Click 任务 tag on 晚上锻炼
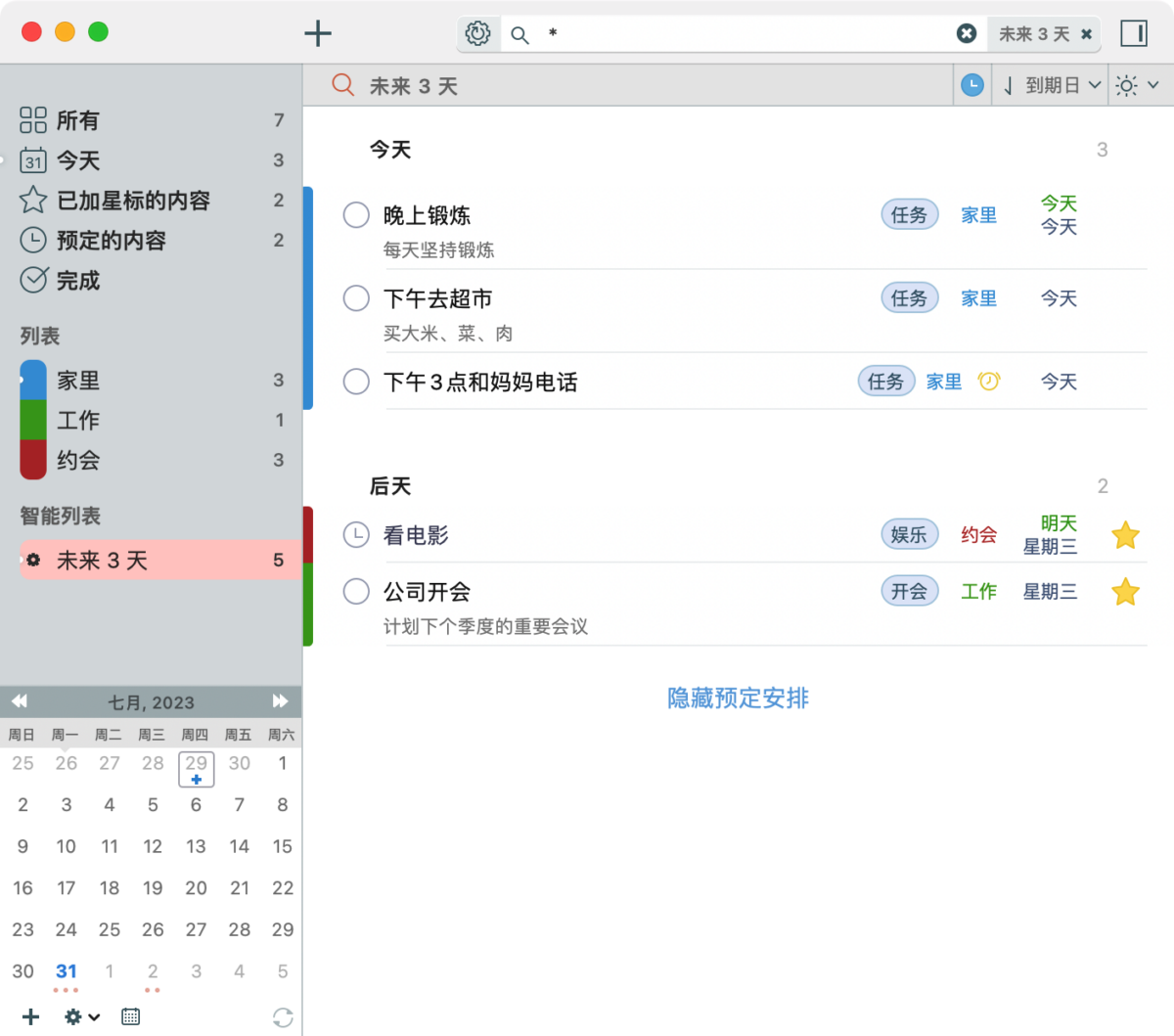The width and height of the screenshot is (1174, 1036). [909, 215]
